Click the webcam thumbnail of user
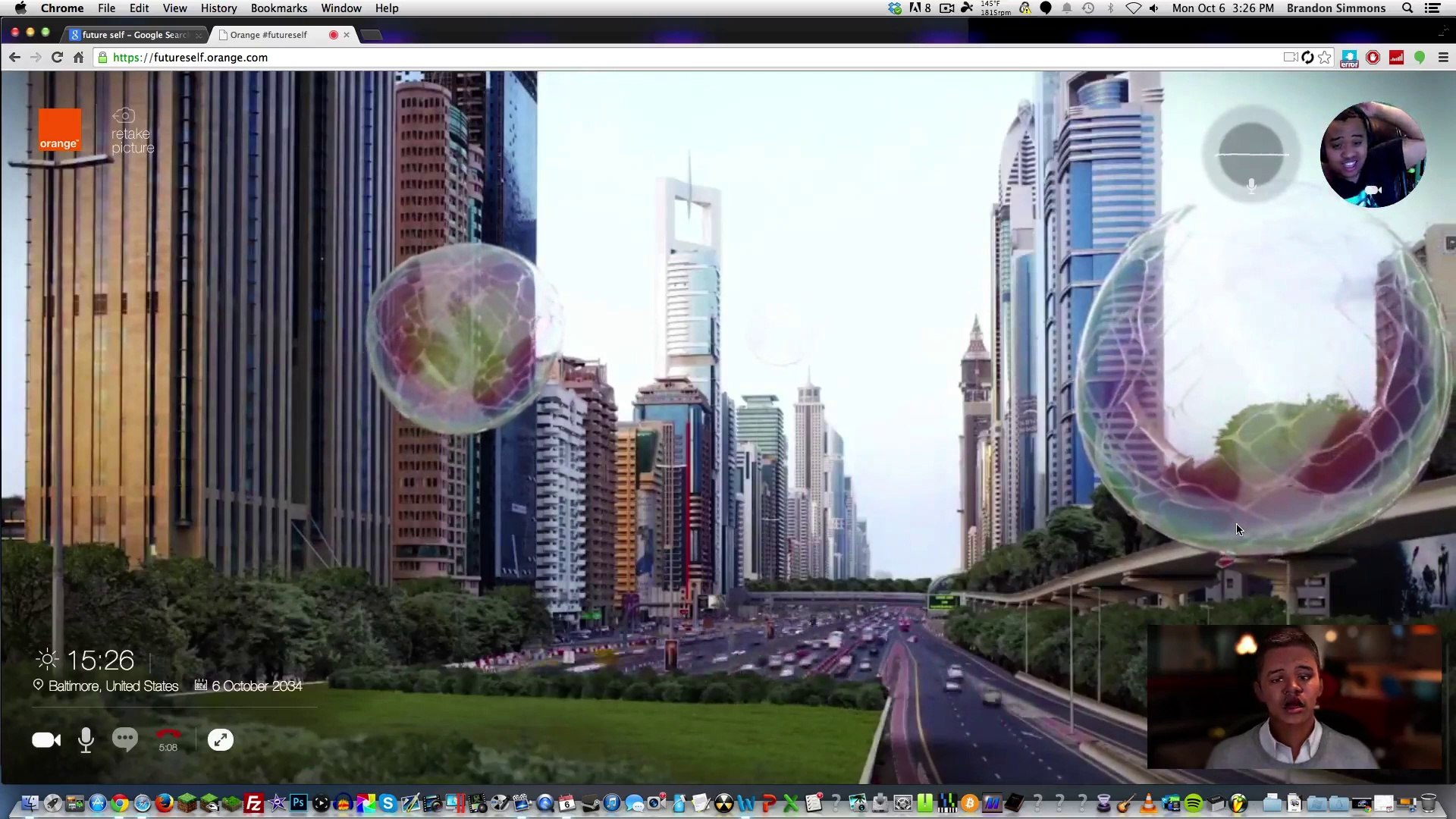The image size is (1456, 819). pyautogui.click(x=1373, y=155)
